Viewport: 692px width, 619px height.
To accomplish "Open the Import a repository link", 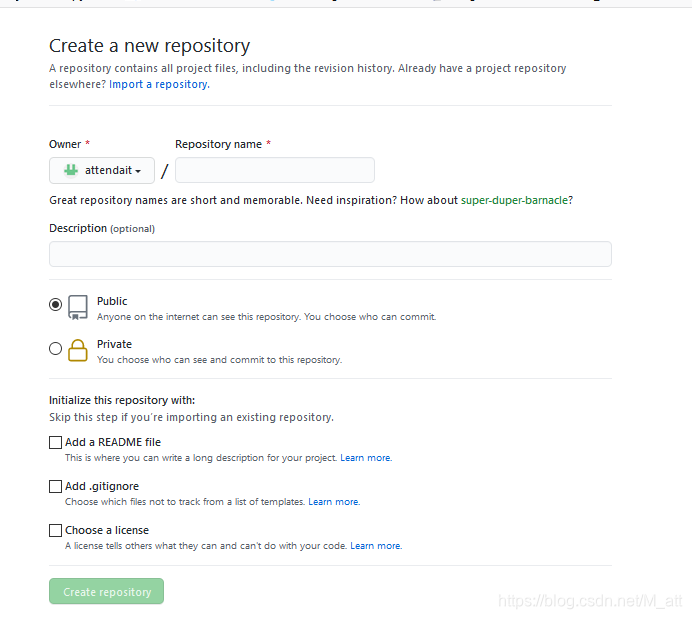I will [159, 84].
